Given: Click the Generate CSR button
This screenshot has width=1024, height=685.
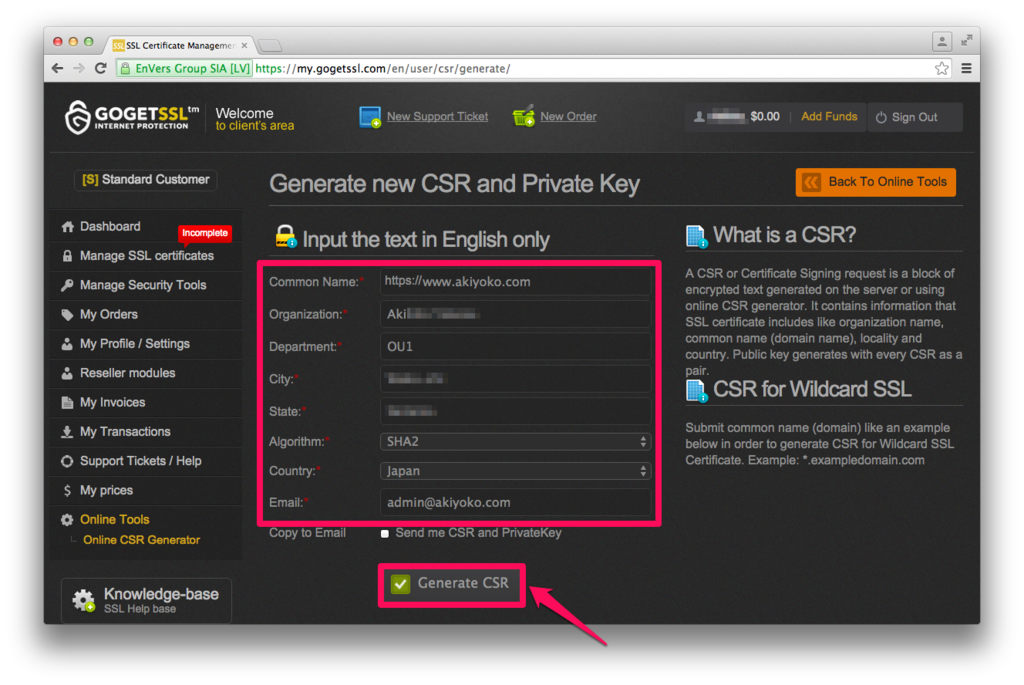Looking at the screenshot, I should [x=451, y=584].
